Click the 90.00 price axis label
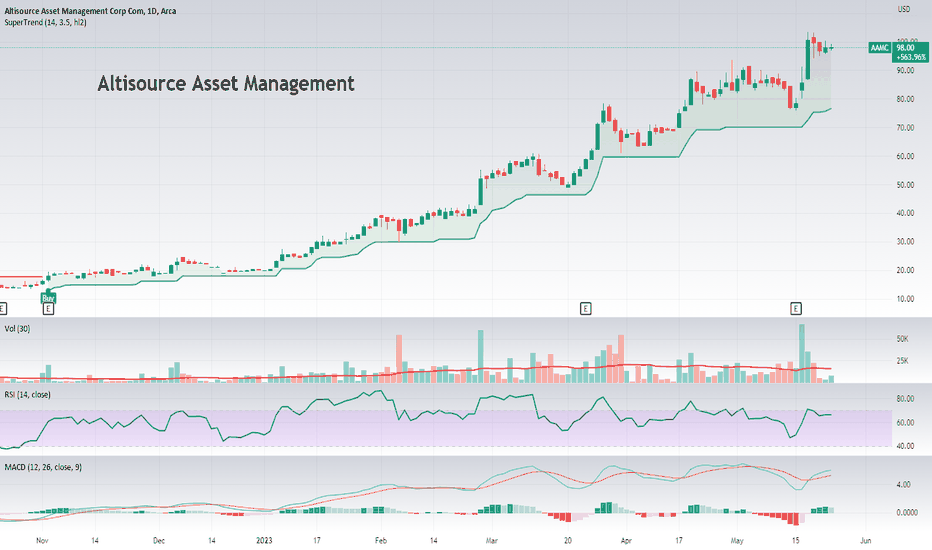 (905, 70)
